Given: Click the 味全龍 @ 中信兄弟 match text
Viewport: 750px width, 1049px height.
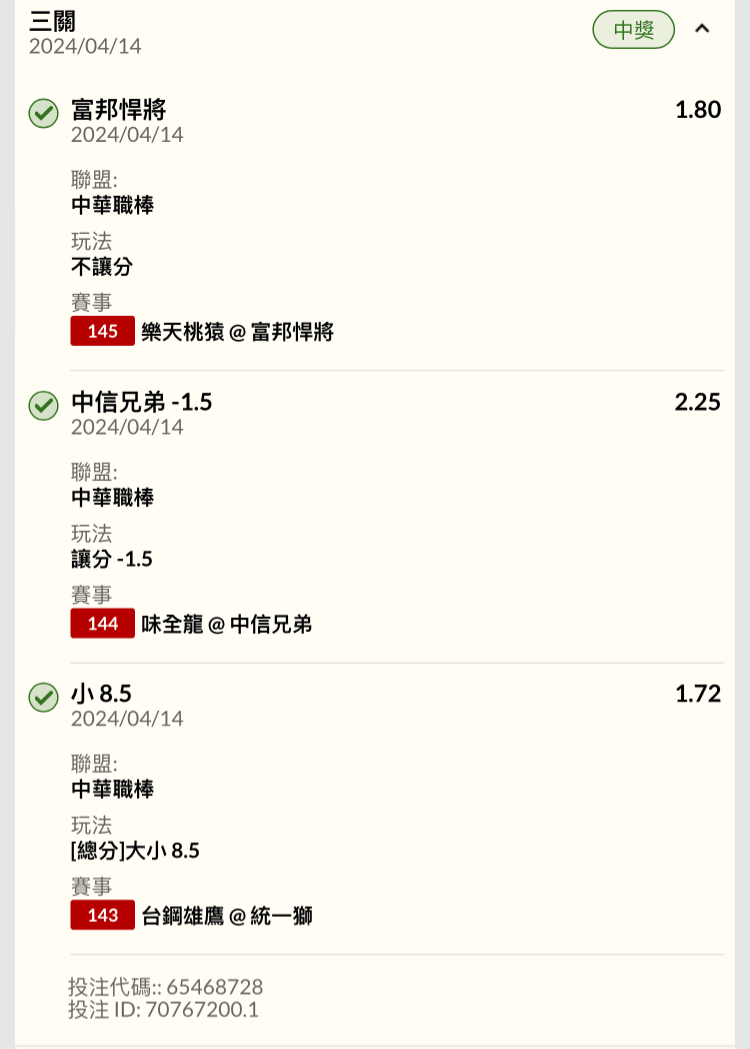Looking at the screenshot, I should tap(226, 624).
